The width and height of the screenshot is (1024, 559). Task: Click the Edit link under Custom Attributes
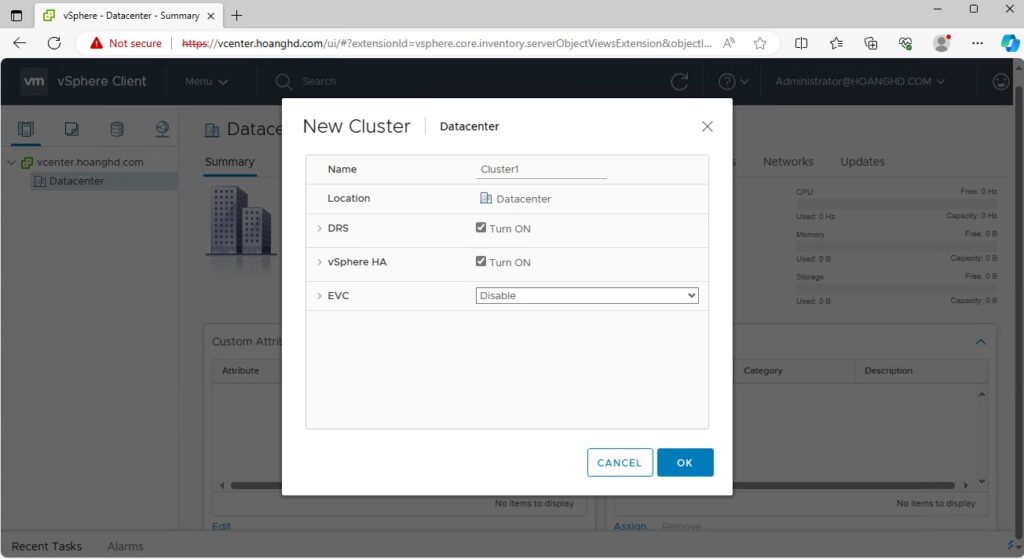click(x=221, y=526)
